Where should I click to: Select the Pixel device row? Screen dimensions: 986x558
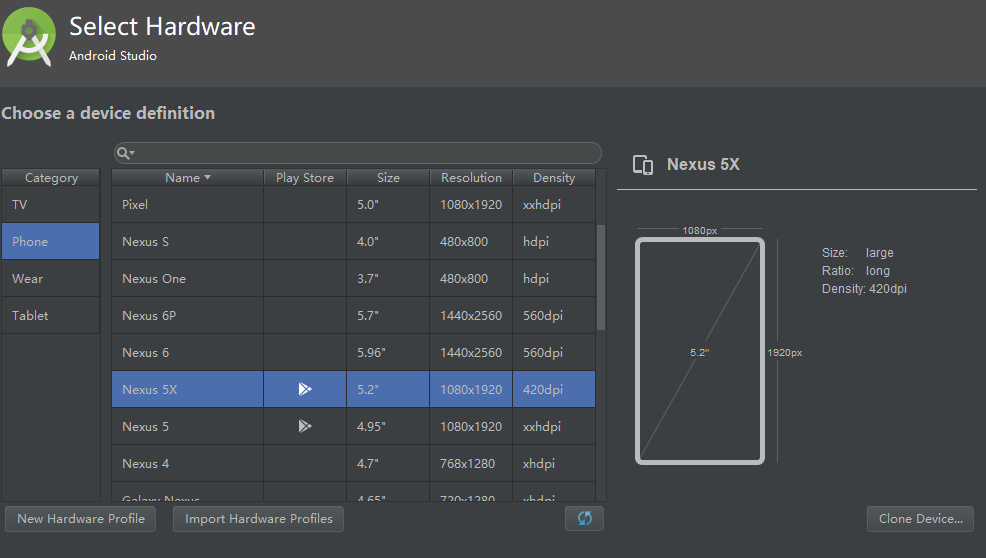tap(353, 204)
